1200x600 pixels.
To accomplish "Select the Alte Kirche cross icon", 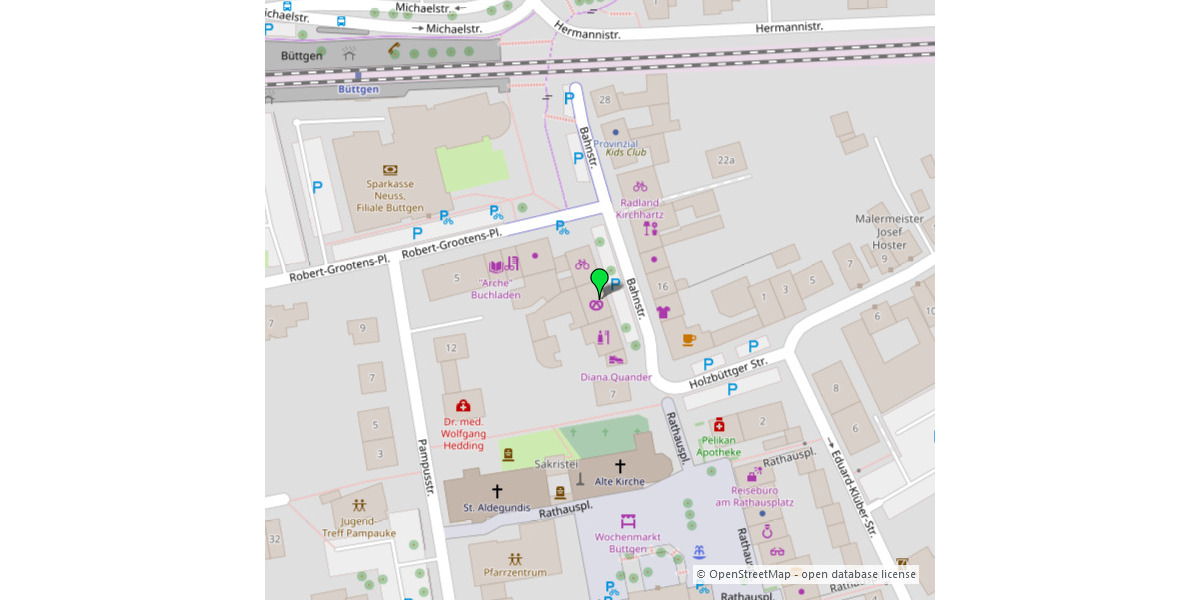I will point(620,466).
